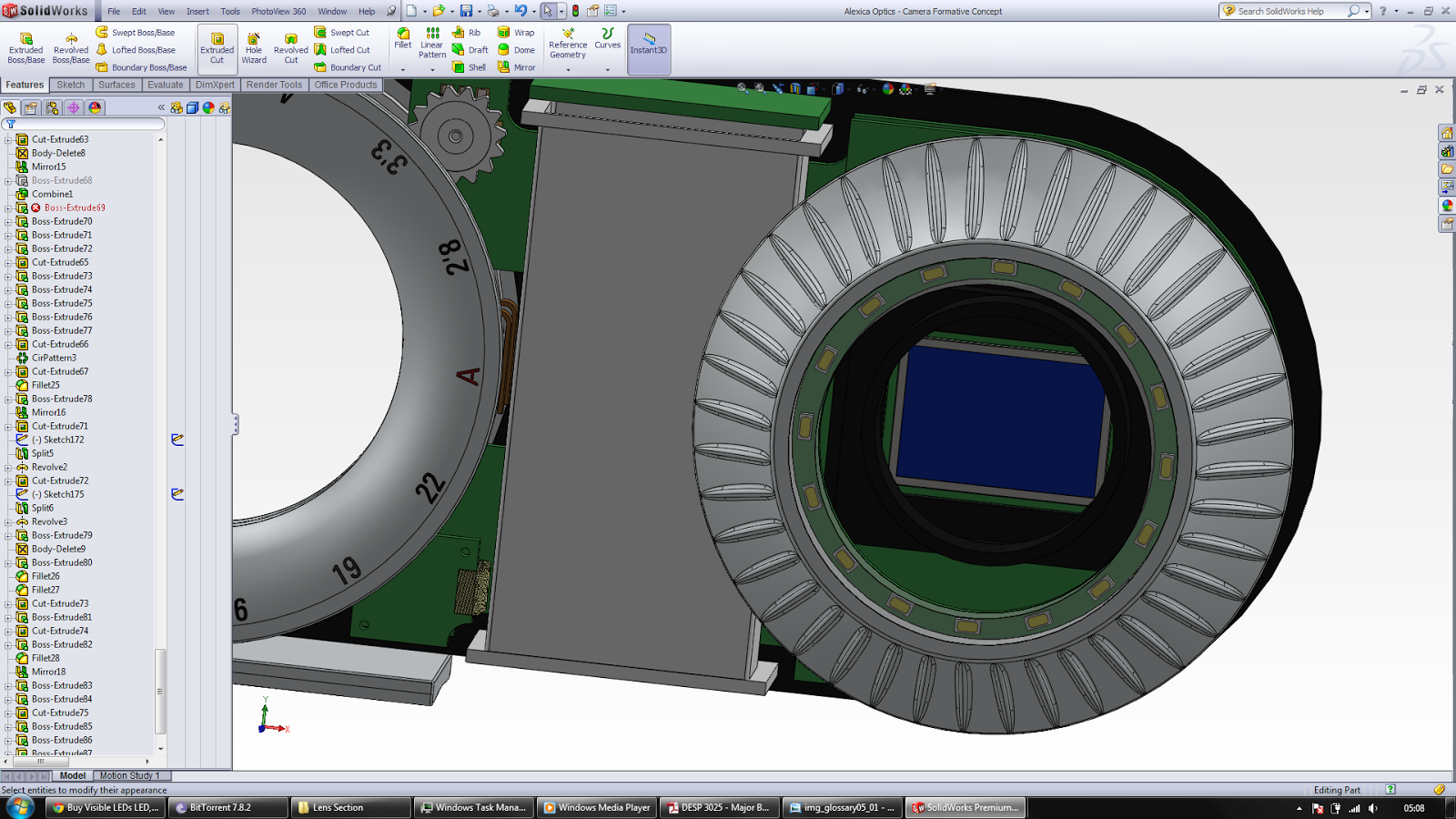Switch to the Motion Study 1 tab
1456x819 pixels.
coord(129,776)
